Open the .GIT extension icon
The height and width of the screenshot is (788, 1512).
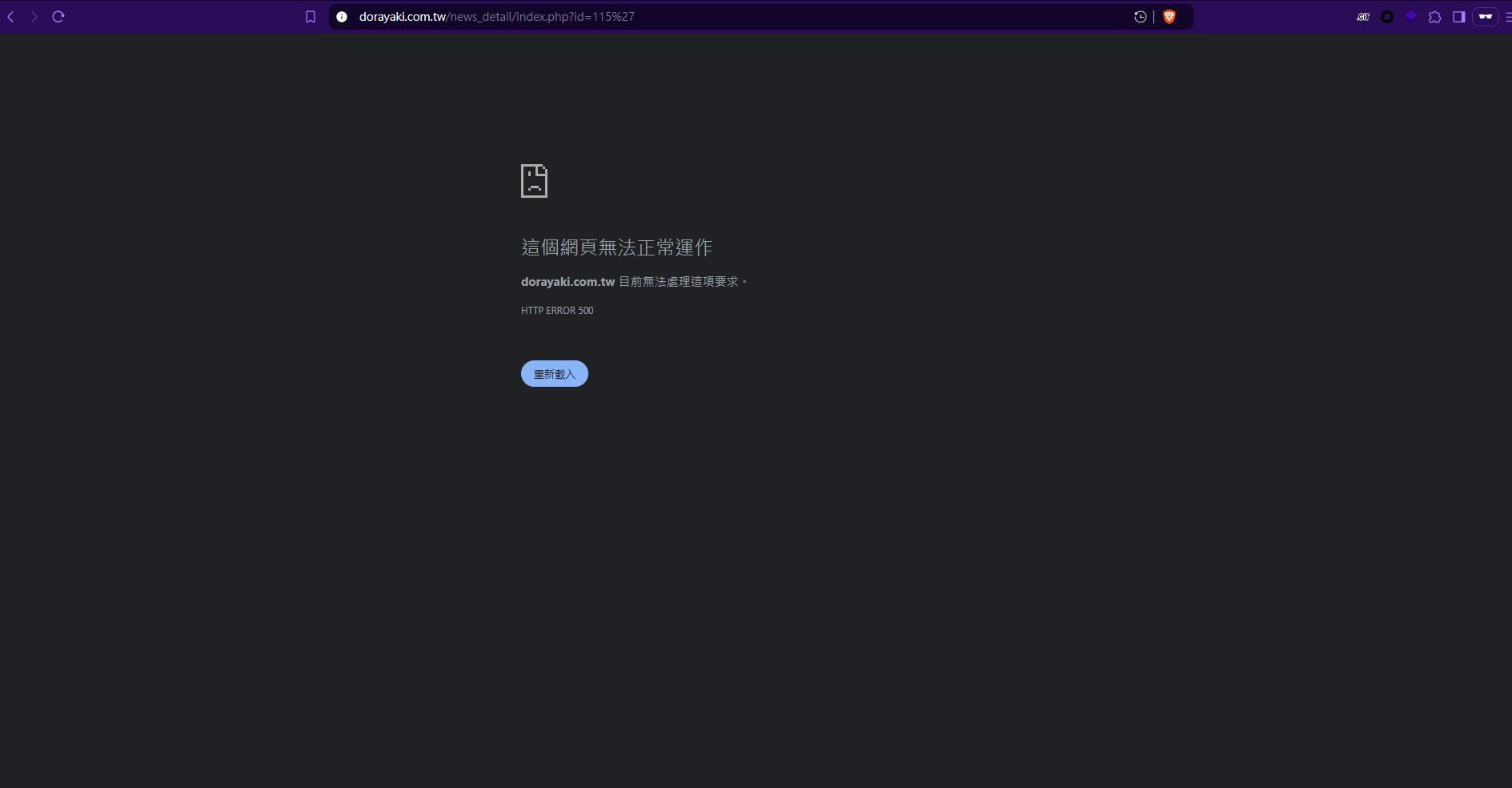tap(1363, 17)
